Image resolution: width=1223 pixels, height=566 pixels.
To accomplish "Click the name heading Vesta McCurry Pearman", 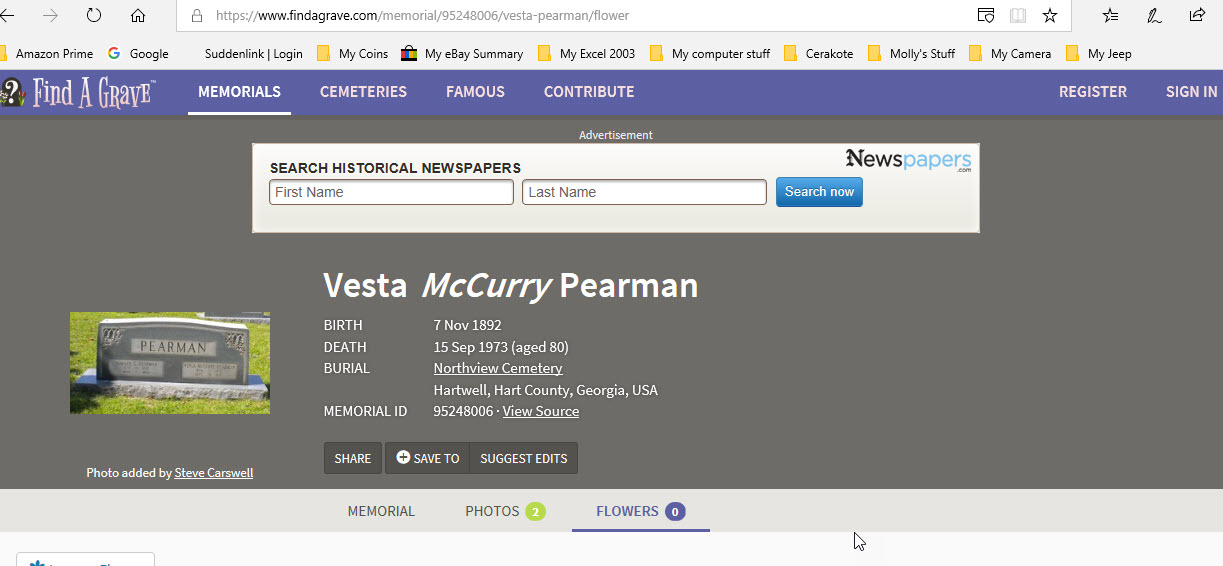I will click(x=511, y=286).
